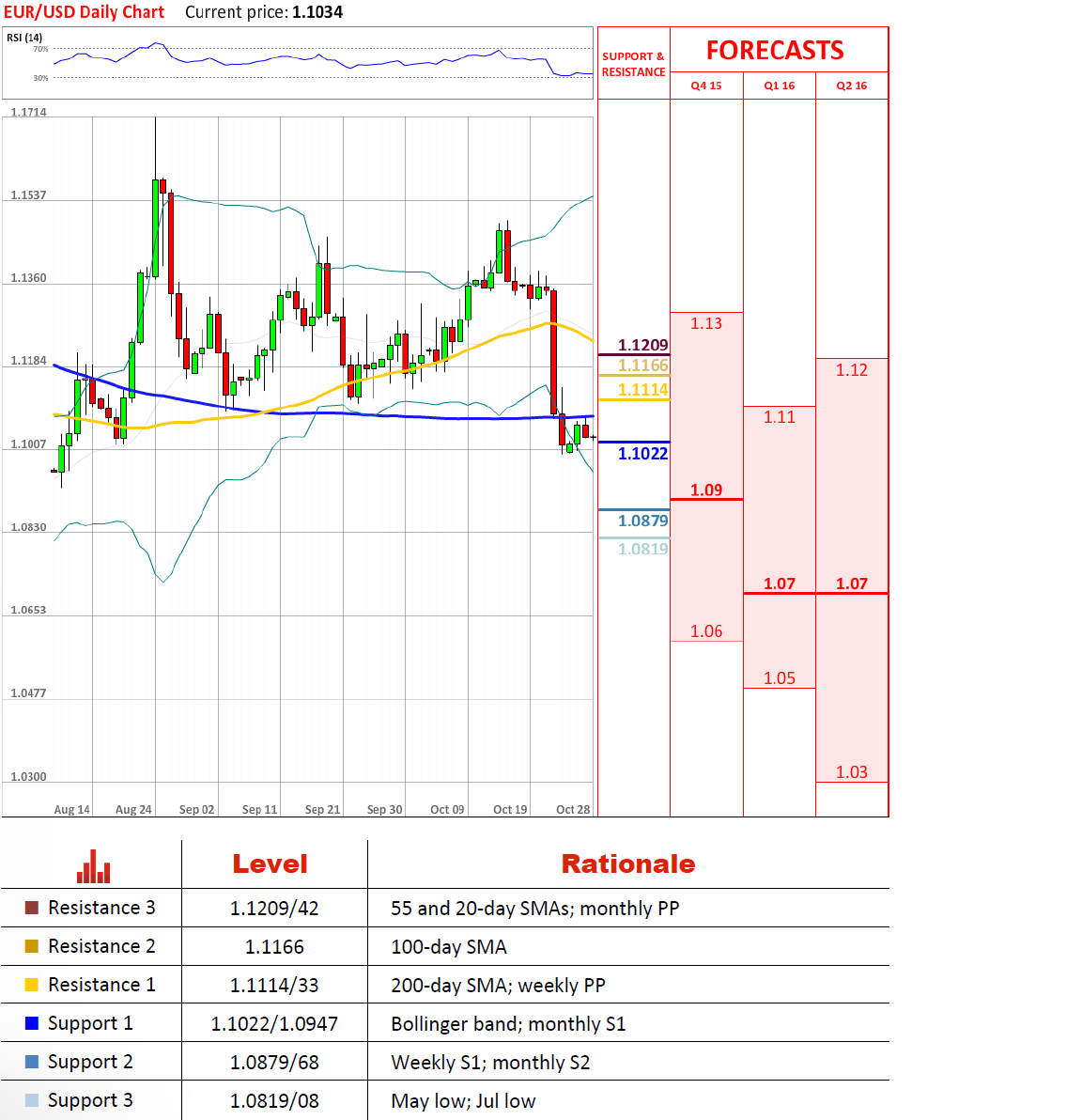Image resolution: width=1082 pixels, height=1120 pixels.
Task: Click the 1.0879 support level label
Action: (642, 521)
